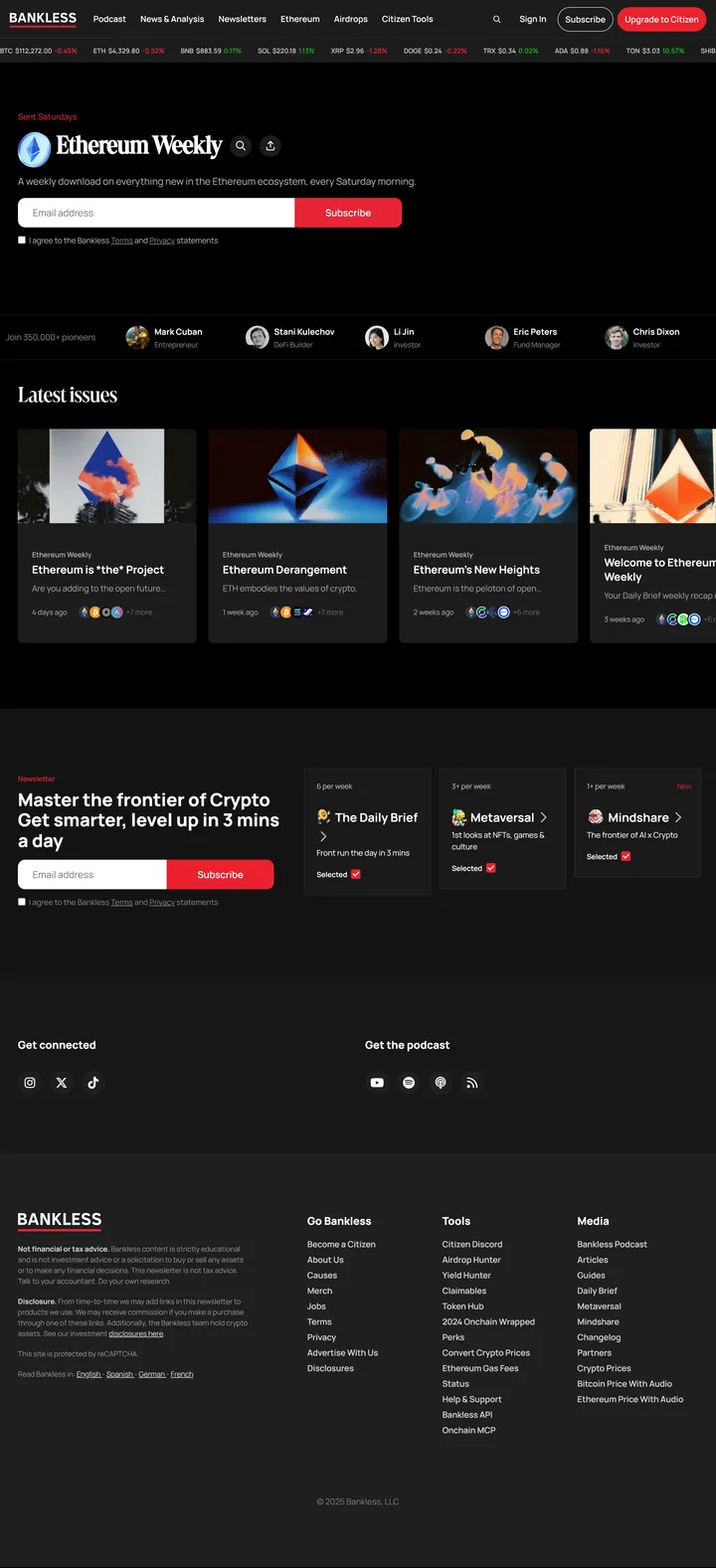Expand the Metaversal newsletter chevron
Screen dimensions: 716x1568
click(543, 817)
